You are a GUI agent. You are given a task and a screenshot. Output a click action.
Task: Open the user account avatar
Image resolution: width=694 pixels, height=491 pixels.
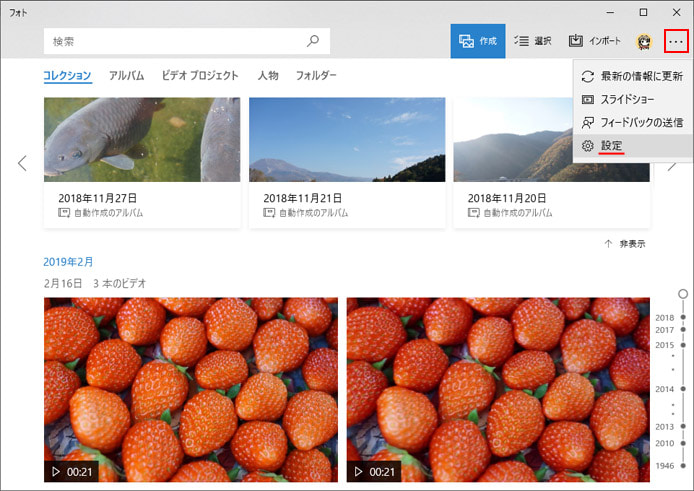(x=644, y=42)
